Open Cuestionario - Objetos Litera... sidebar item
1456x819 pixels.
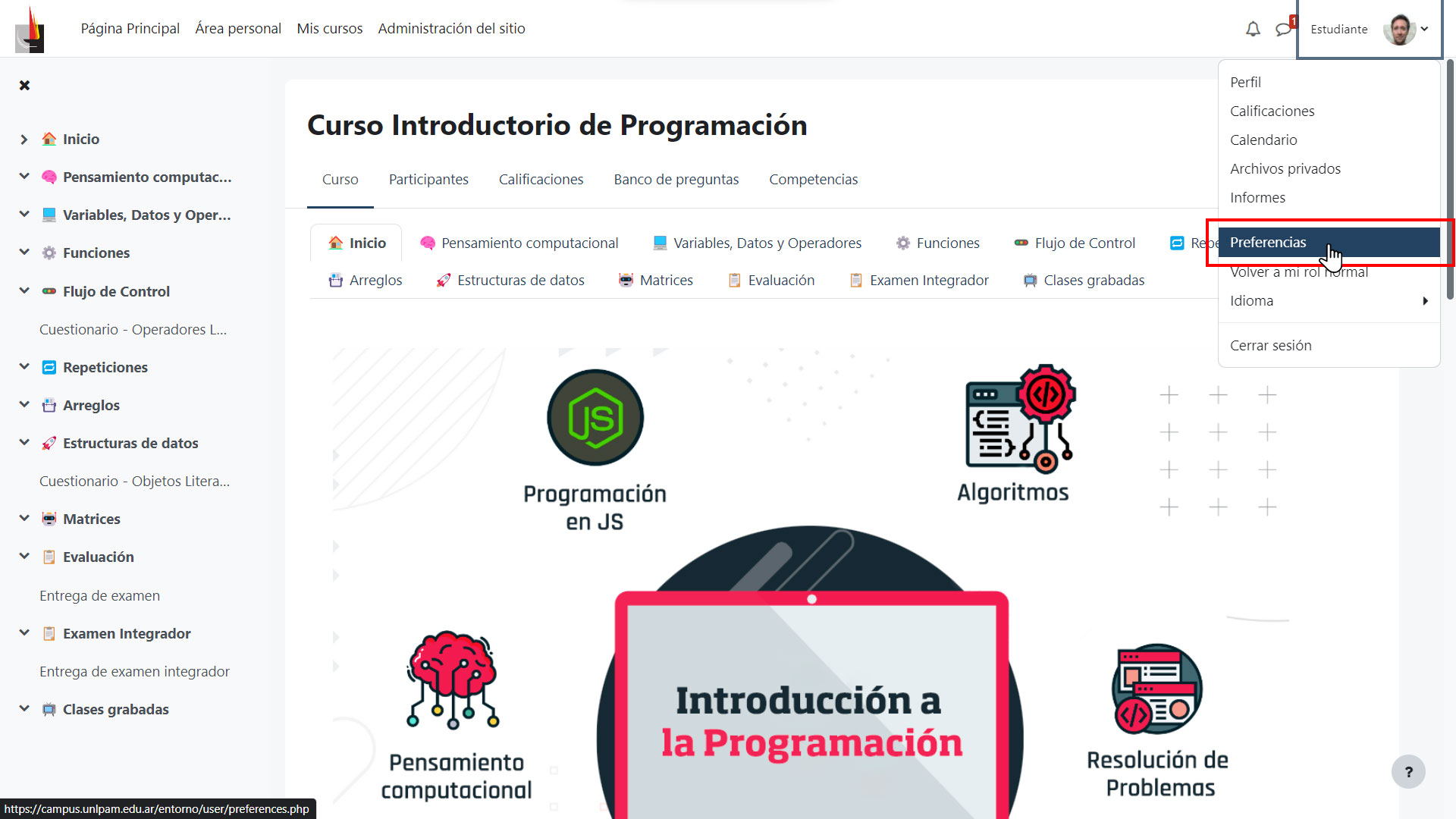[x=134, y=481]
